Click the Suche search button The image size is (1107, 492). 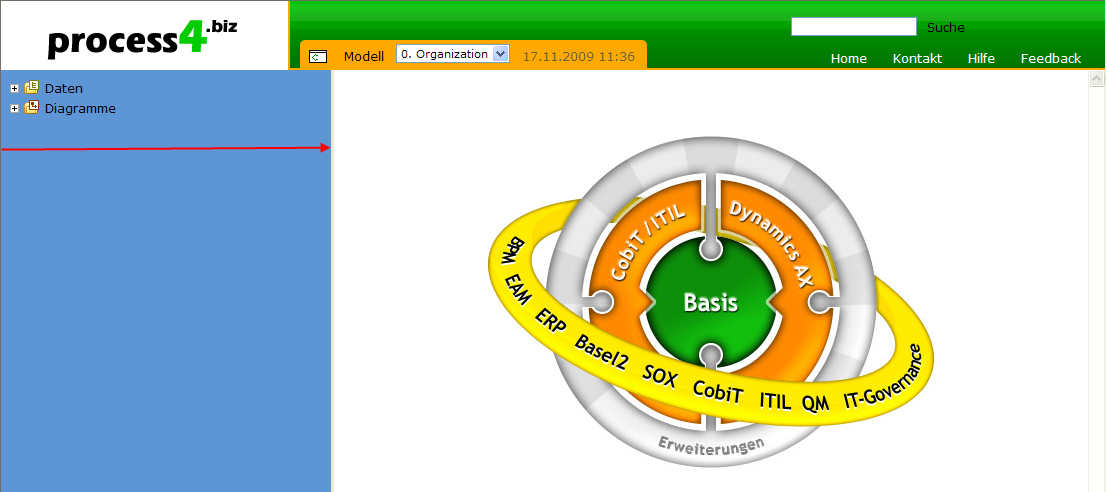tap(945, 28)
